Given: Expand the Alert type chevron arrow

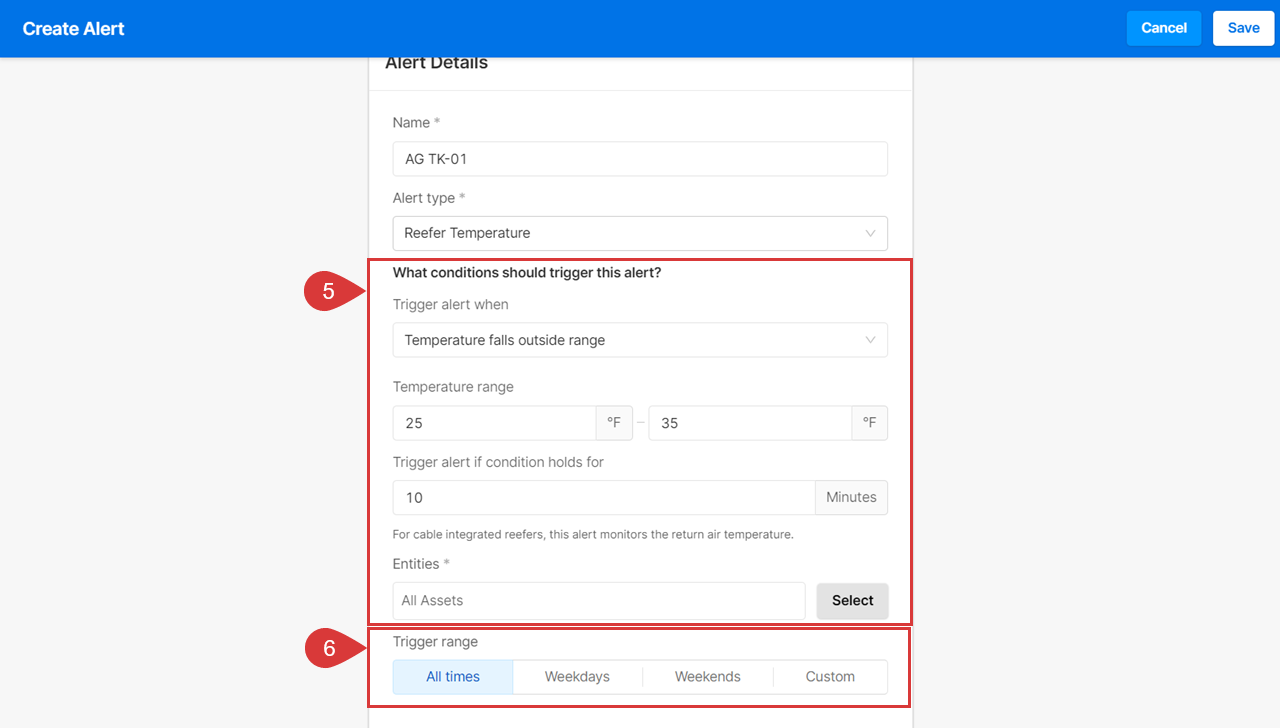Looking at the screenshot, I should 870,233.
